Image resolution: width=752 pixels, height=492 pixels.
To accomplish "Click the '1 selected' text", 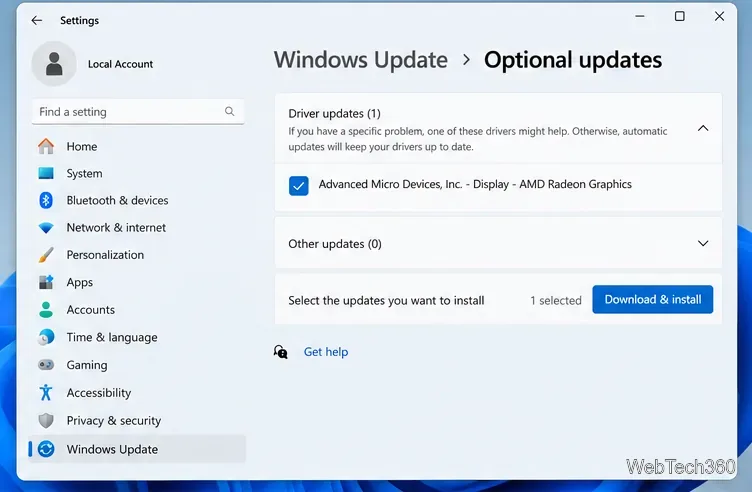I will [555, 301].
